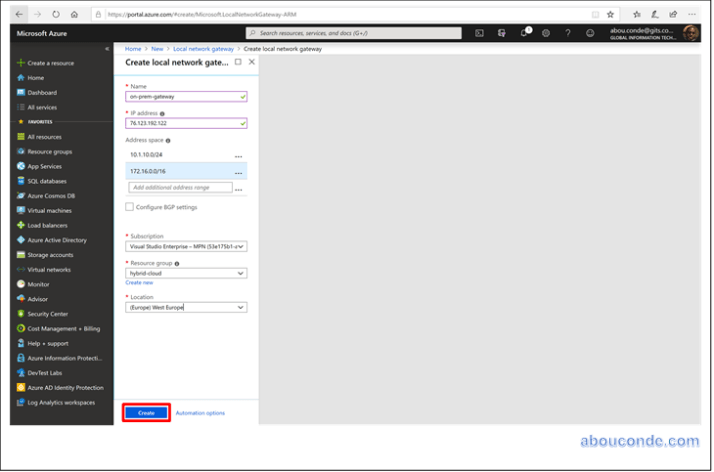Click the blue Create button
The height and width of the screenshot is (472, 714).
[x=146, y=413]
